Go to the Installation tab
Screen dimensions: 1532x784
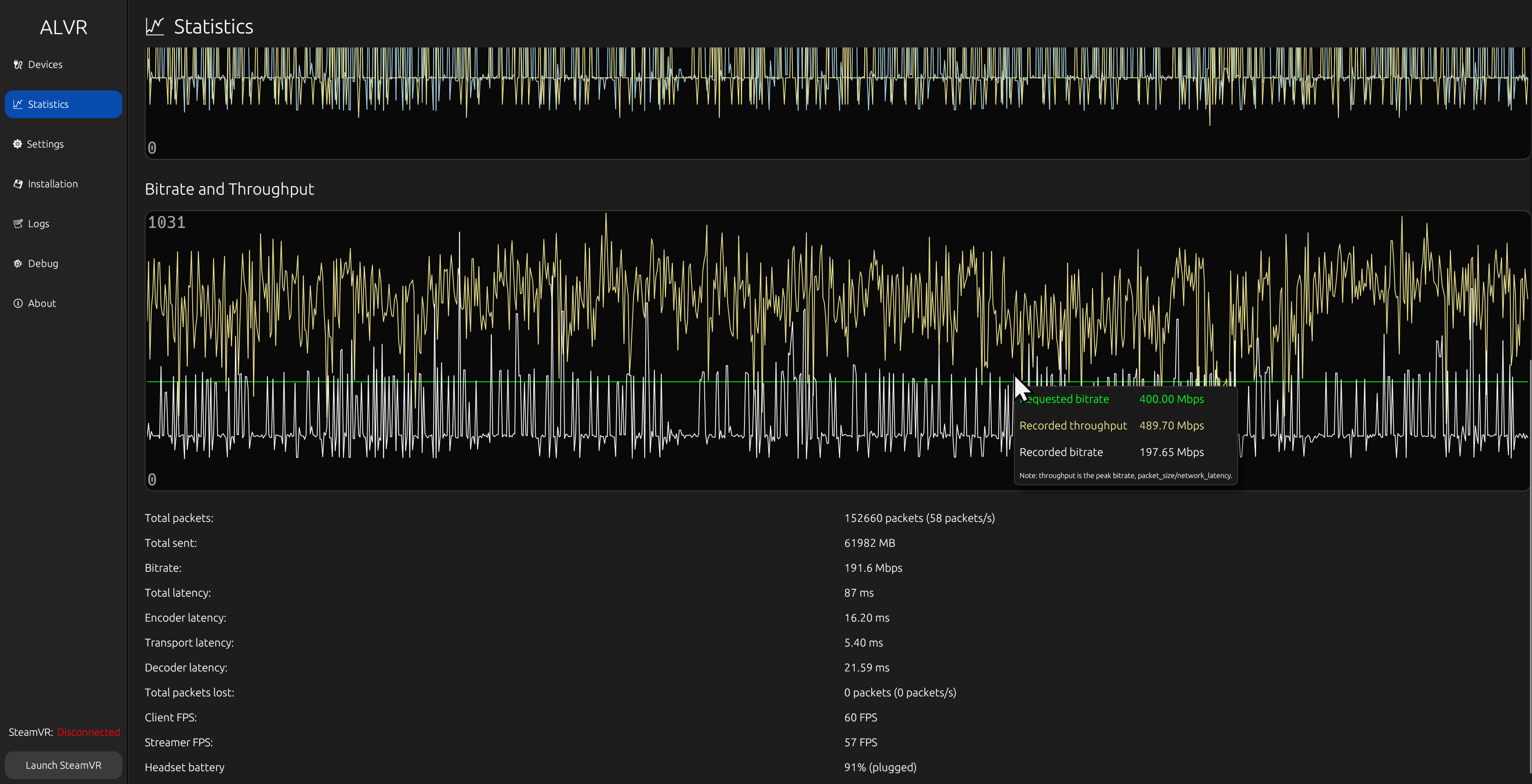click(x=52, y=184)
